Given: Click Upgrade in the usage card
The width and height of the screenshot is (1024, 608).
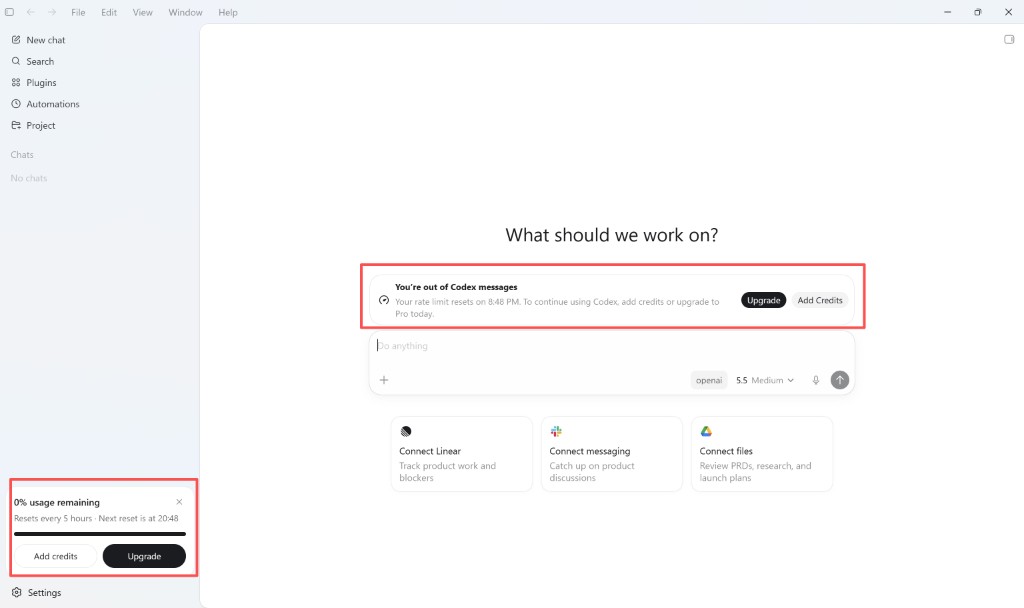Looking at the screenshot, I should pyautogui.click(x=144, y=556).
